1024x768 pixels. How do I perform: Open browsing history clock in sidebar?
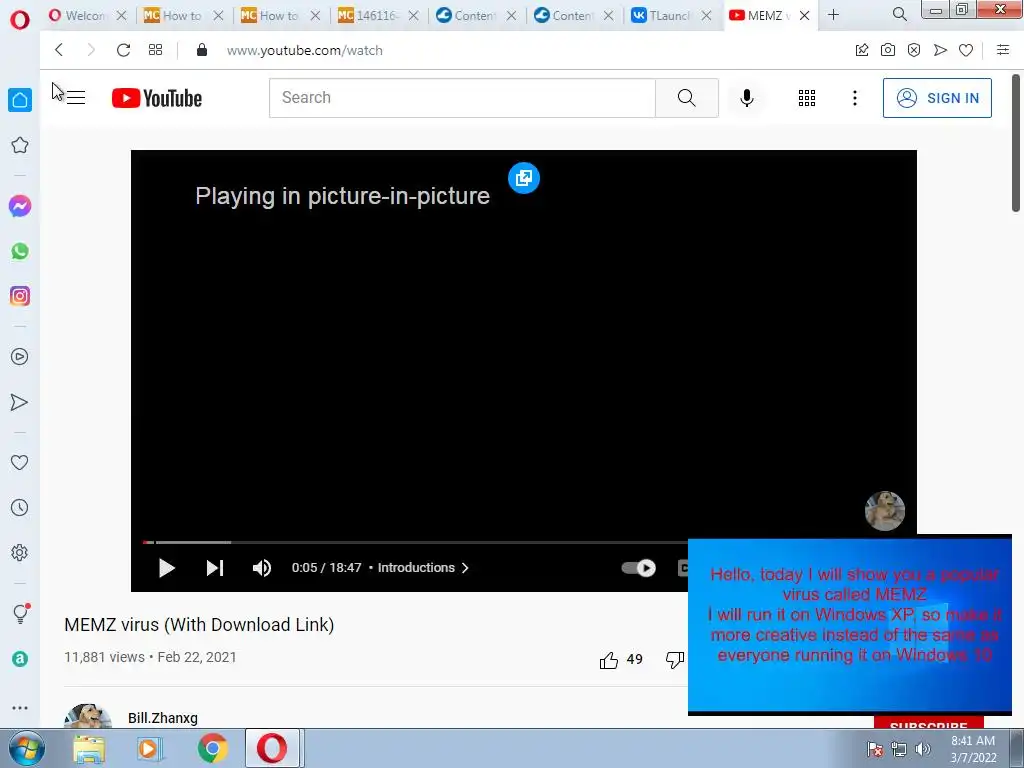pyautogui.click(x=20, y=507)
